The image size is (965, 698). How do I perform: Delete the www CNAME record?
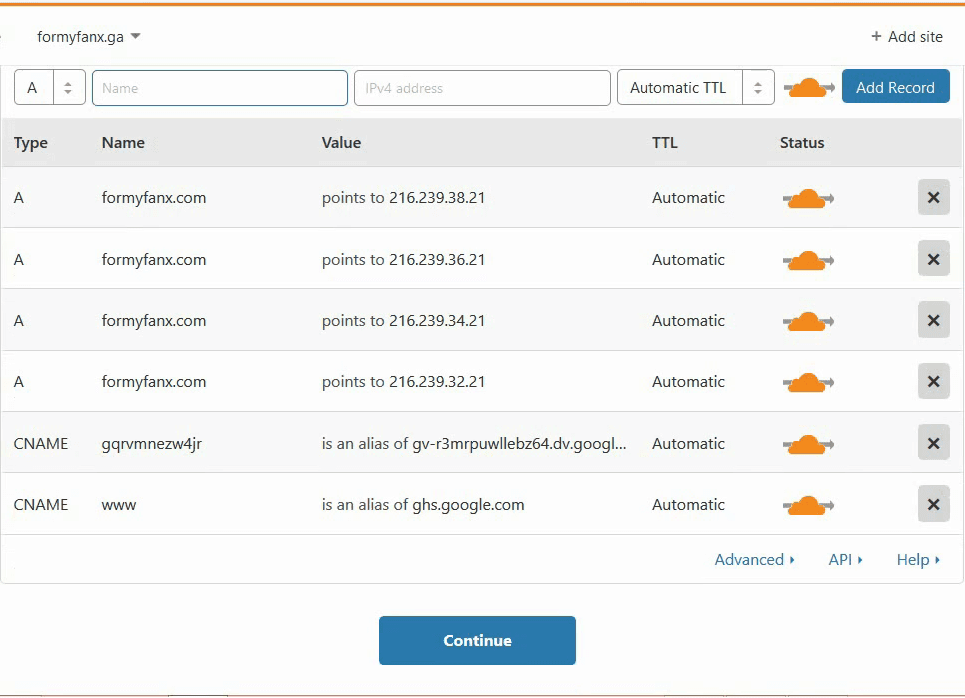click(933, 505)
